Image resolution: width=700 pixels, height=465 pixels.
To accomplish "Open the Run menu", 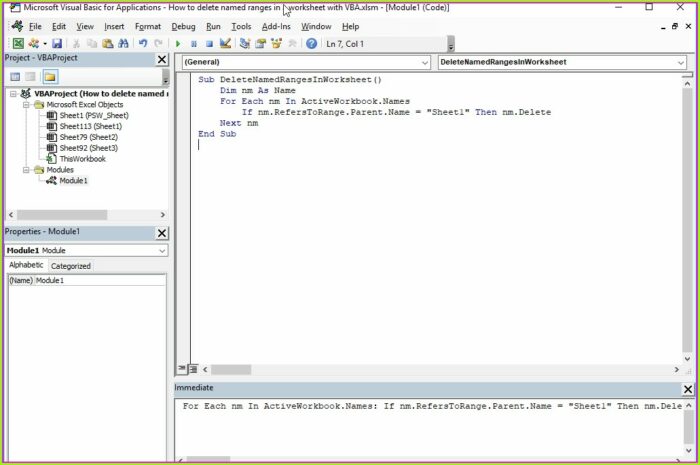I will coord(213,27).
